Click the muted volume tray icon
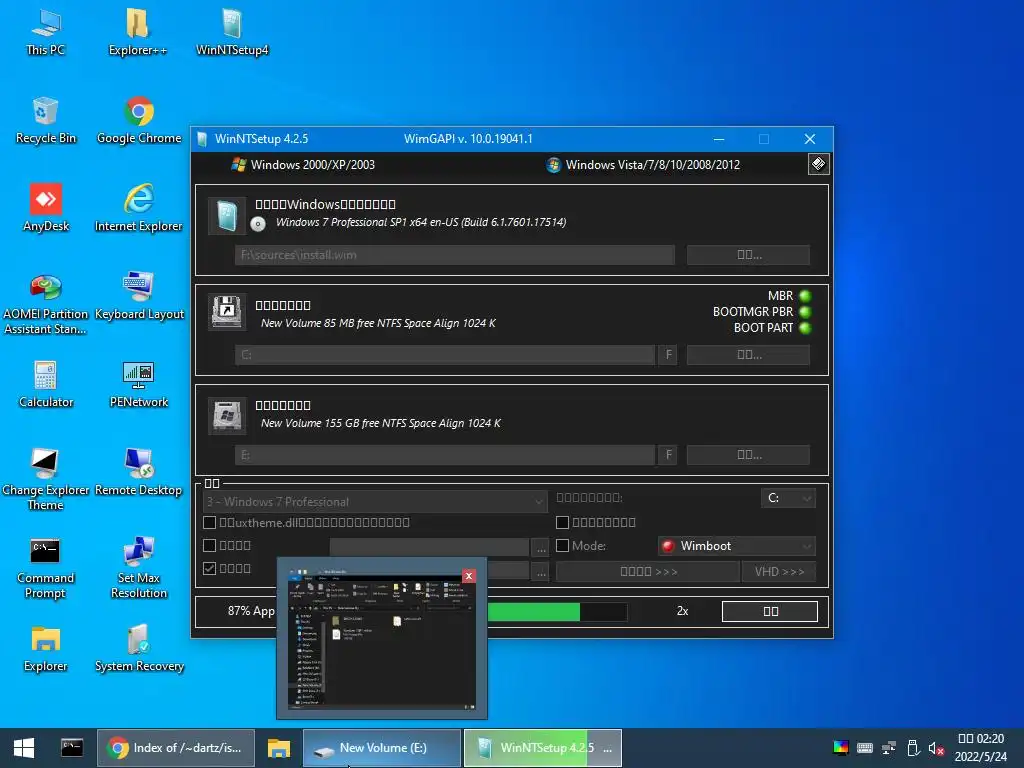The width and height of the screenshot is (1024, 768). 936,748
